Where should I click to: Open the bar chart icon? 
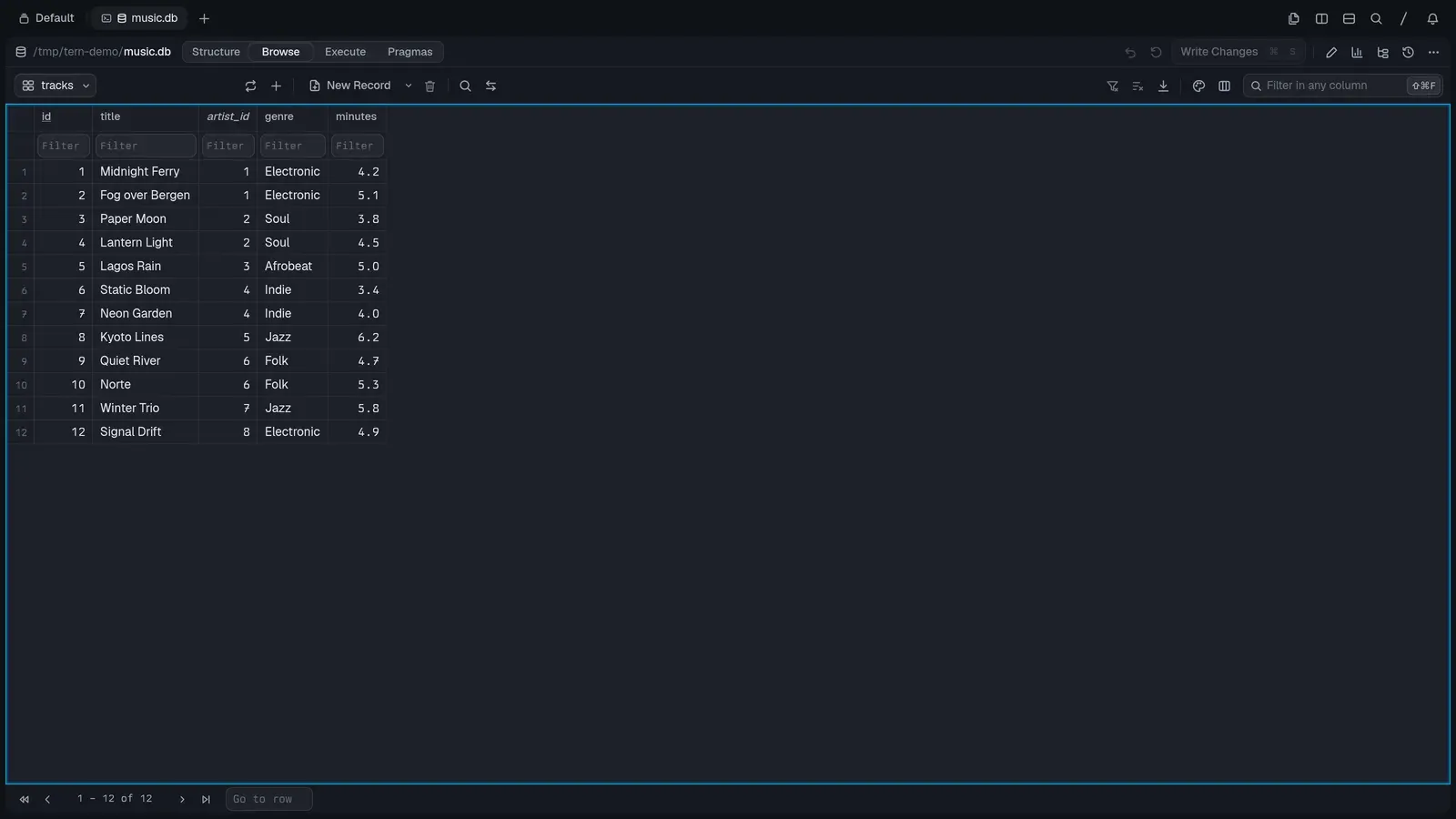point(1357,52)
